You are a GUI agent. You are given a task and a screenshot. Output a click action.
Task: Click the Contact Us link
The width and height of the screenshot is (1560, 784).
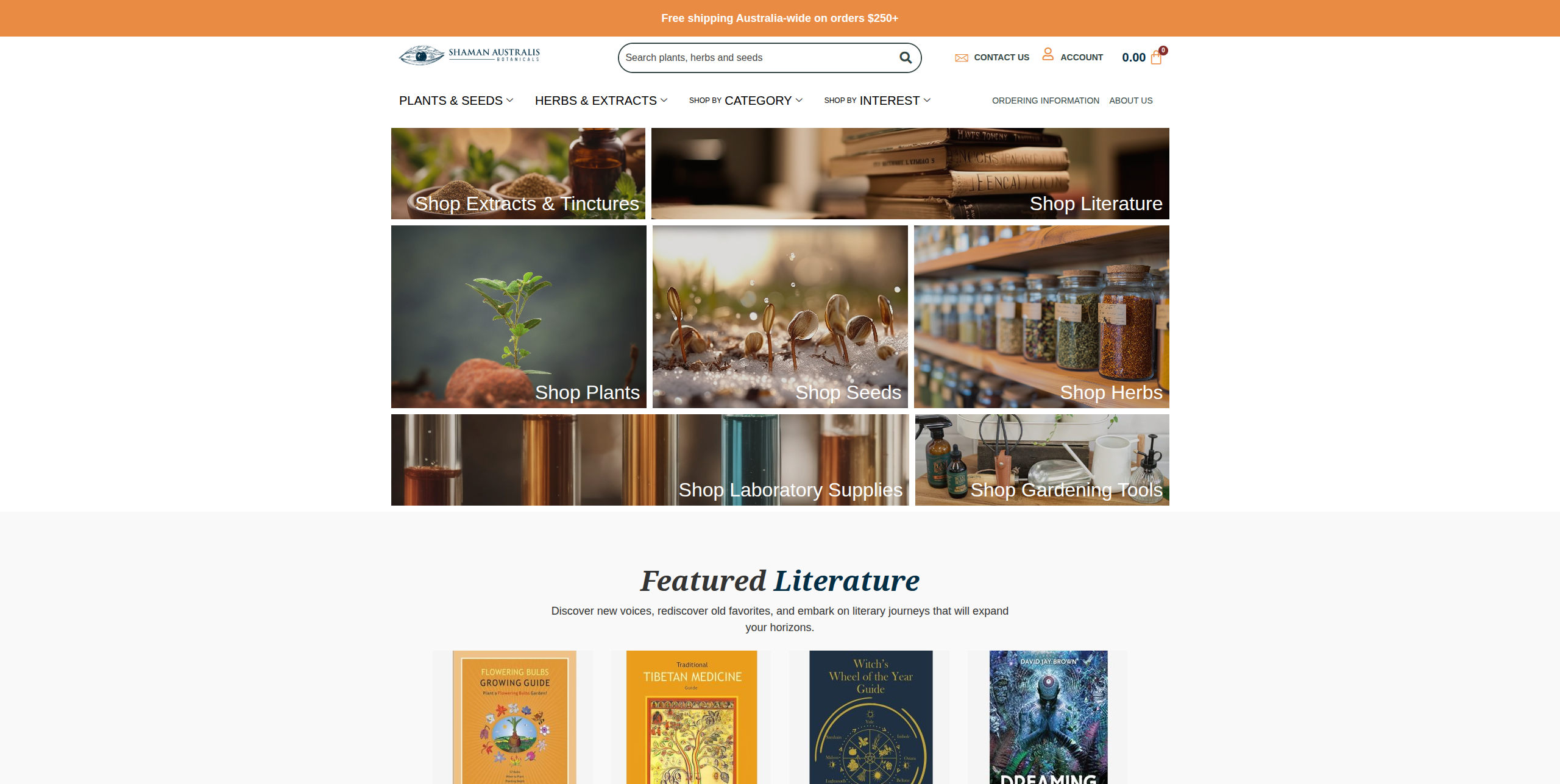click(1001, 57)
